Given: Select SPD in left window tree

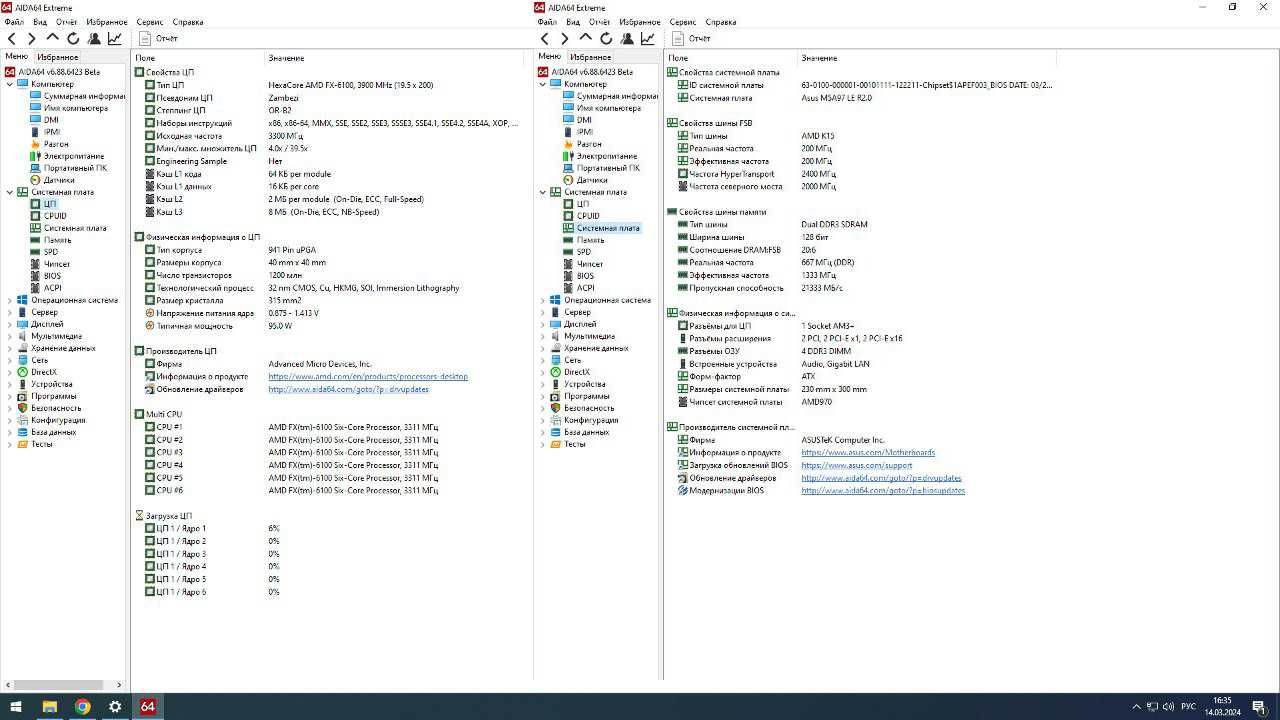Looking at the screenshot, I should [50, 252].
